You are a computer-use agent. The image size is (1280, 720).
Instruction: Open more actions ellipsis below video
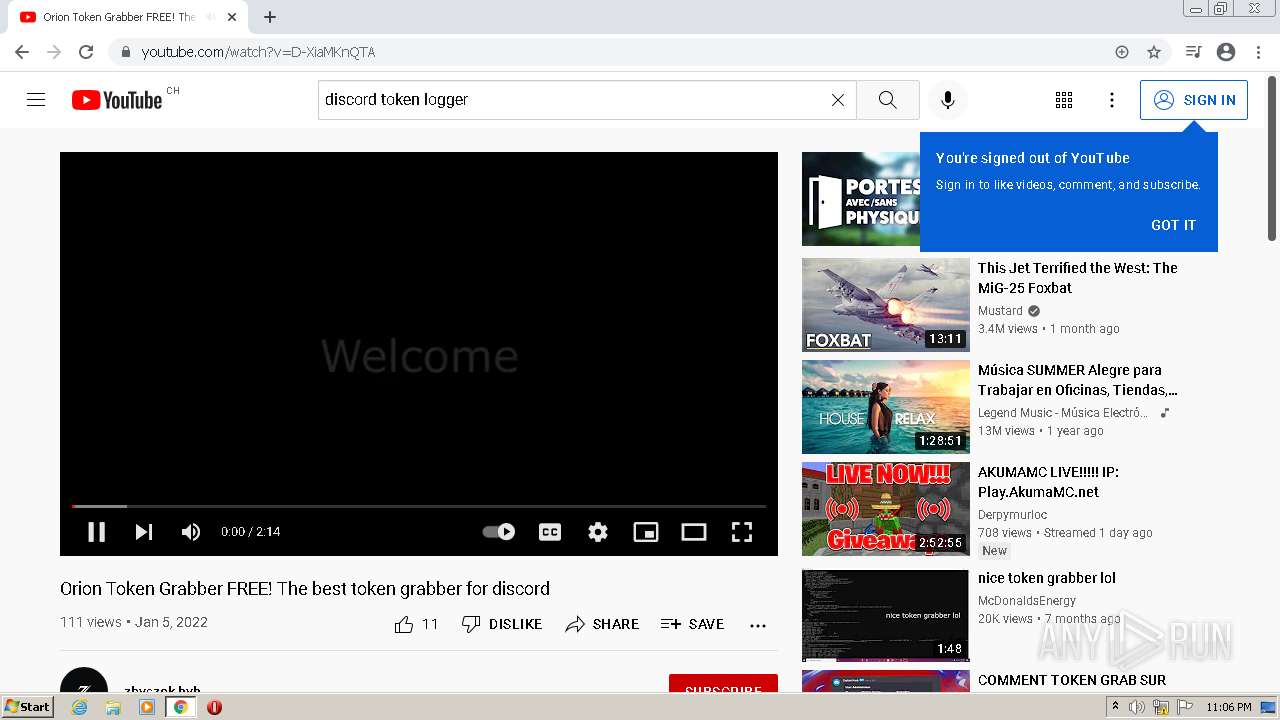[758, 625]
